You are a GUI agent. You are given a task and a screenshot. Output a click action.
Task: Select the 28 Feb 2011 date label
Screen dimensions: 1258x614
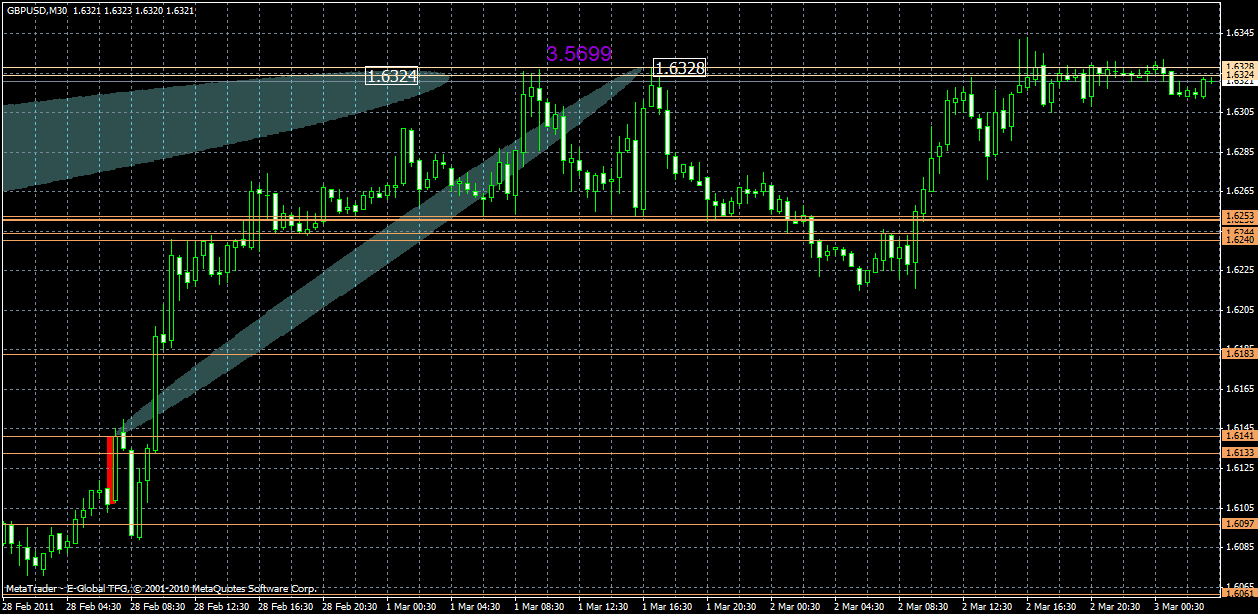[30, 604]
